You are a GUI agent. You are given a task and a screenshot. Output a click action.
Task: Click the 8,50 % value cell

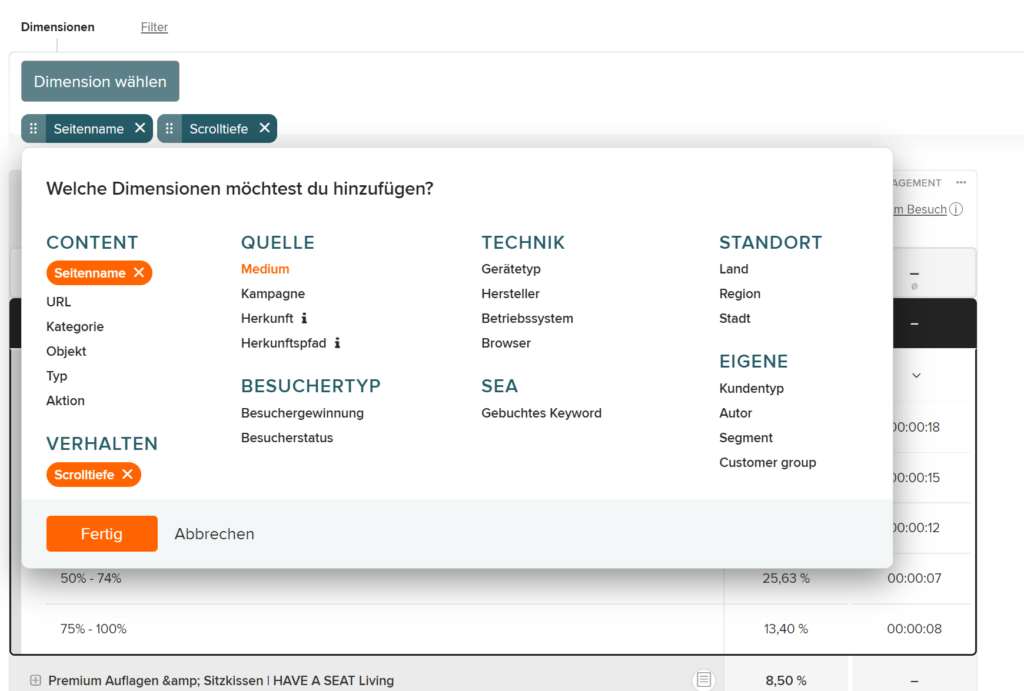pyautogui.click(x=786, y=681)
